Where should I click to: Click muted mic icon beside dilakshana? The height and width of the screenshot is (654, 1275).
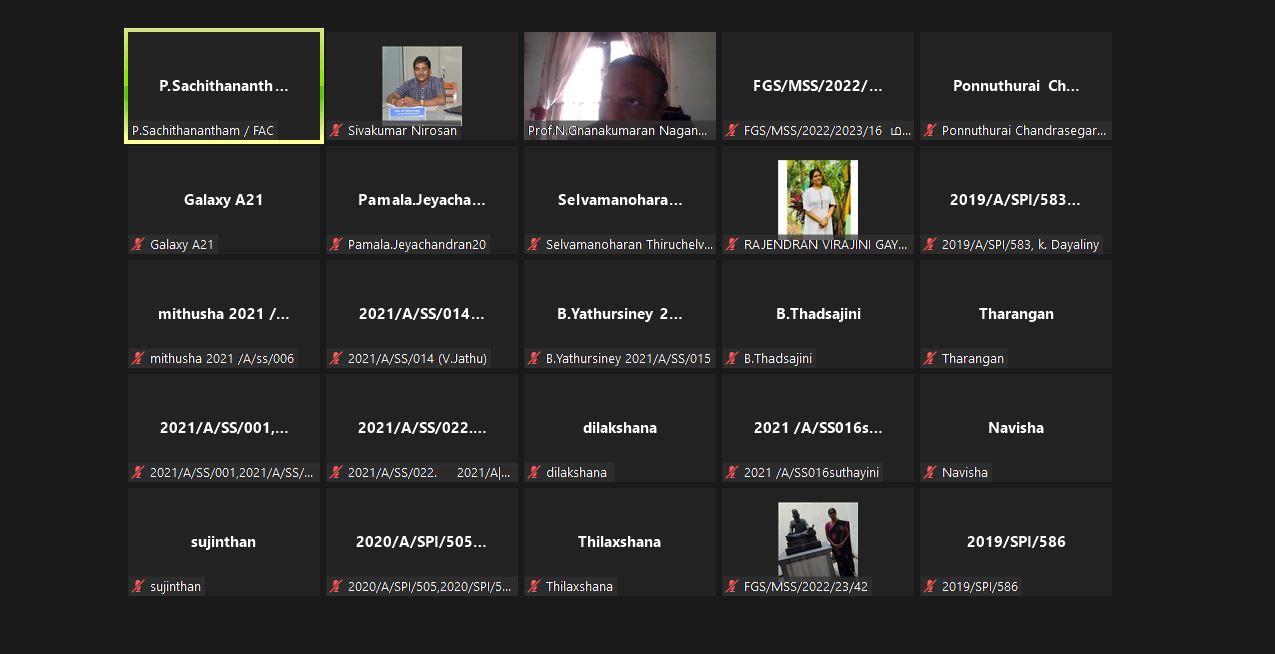point(535,473)
